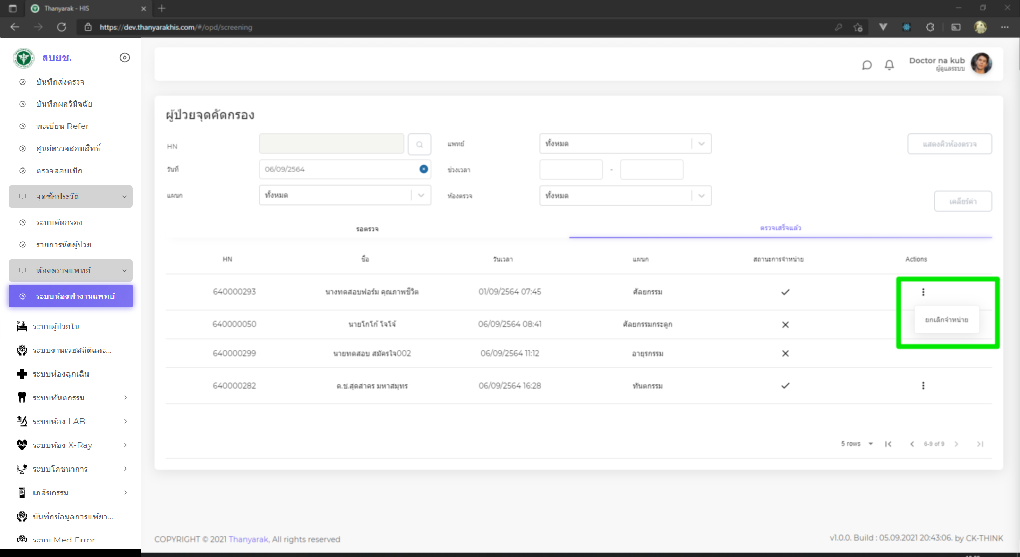Click three-dot actions for HN 640000282
Image resolution: width=1020 pixels, height=557 pixels.
pos(923,385)
